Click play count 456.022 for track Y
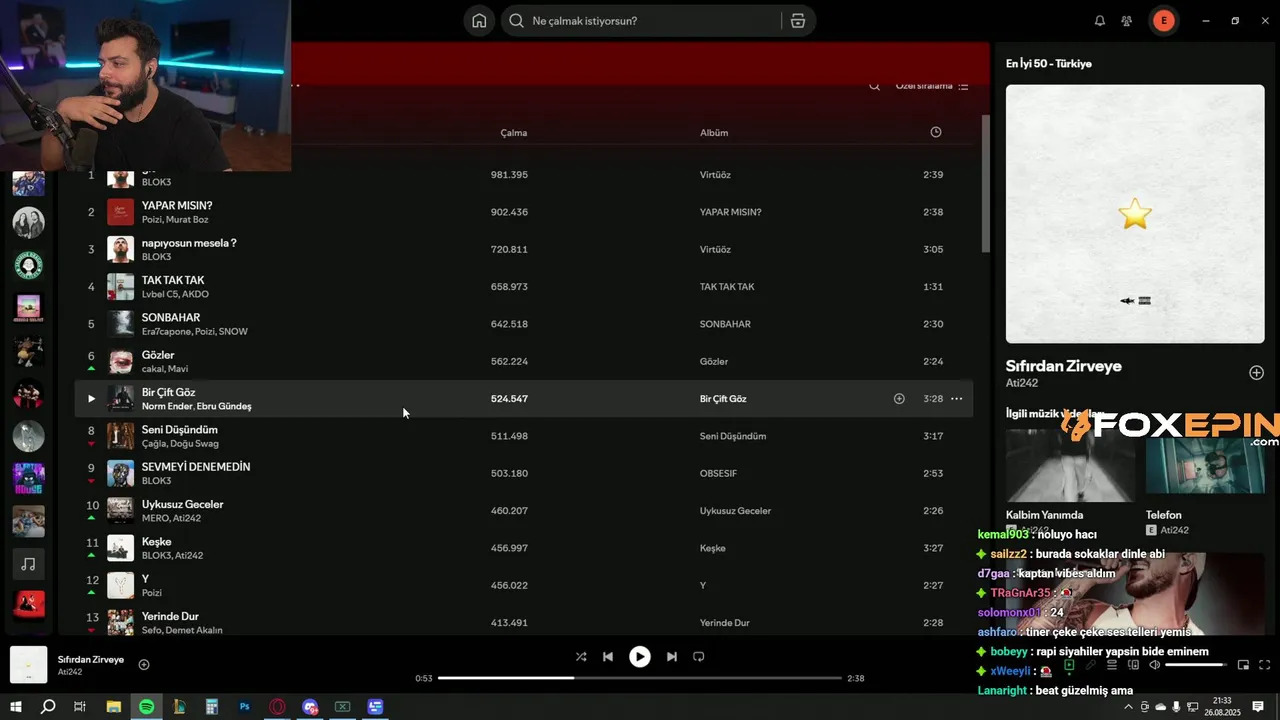1280x720 pixels. pyautogui.click(x=509, y=585)
